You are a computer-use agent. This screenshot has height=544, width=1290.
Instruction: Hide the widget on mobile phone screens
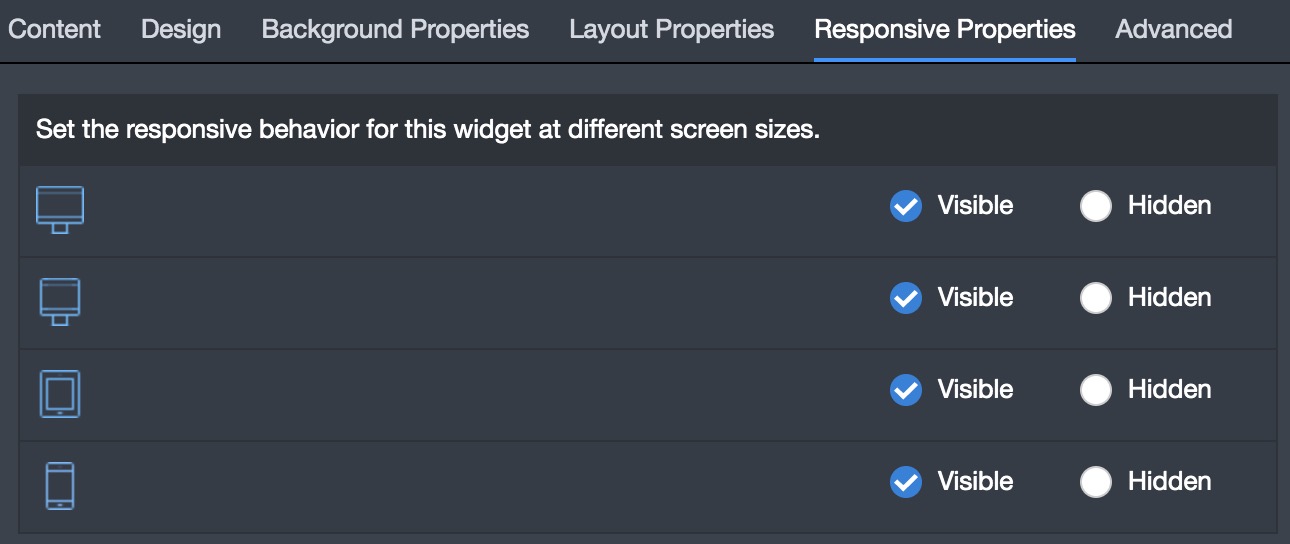[x=1096, y=482]
